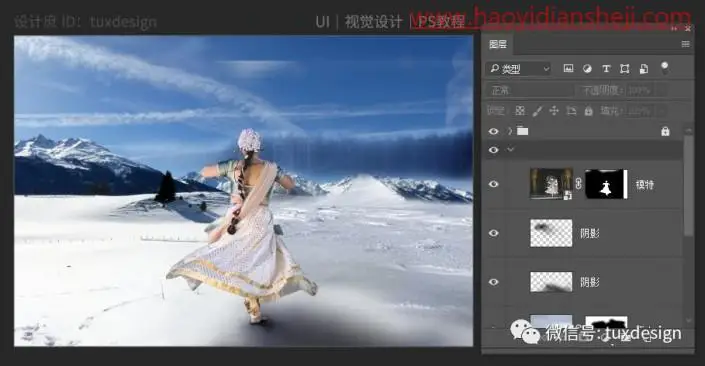705x366 pixels.
Task: Prevent artboard auto-nesting lock icon
Action: tap(571, 111)
